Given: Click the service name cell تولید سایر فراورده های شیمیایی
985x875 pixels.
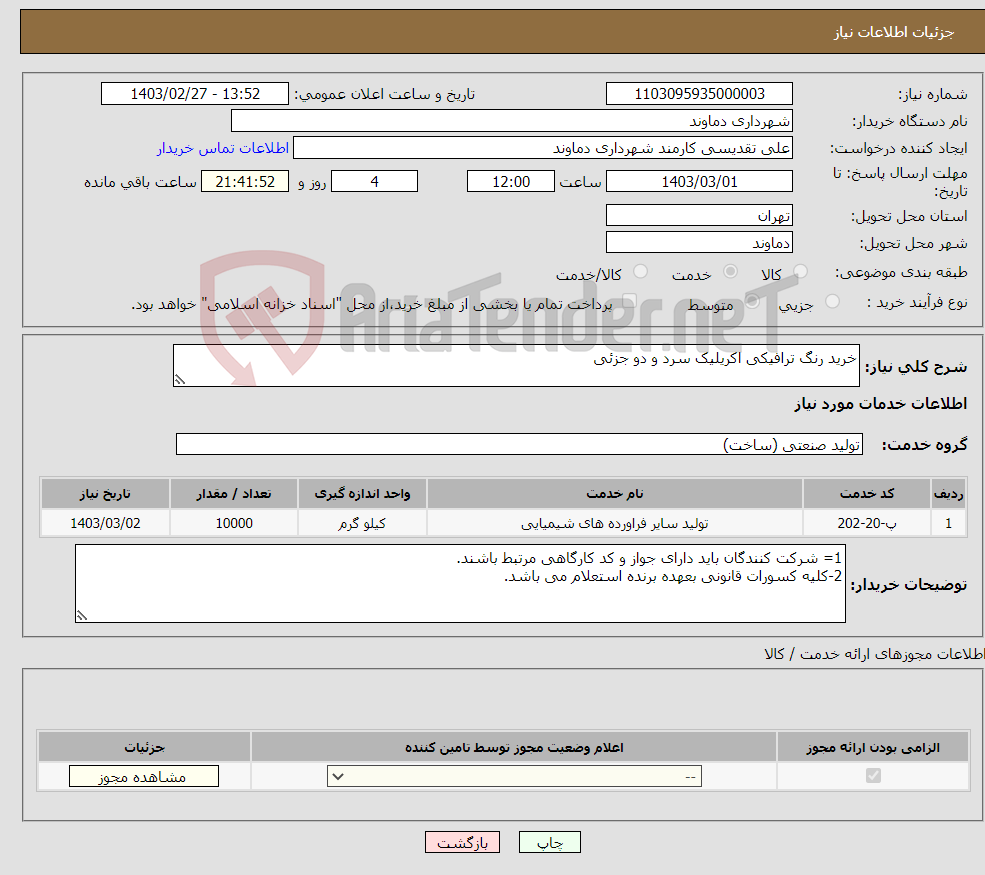Looking at the screenshot, I should (614, 523).
